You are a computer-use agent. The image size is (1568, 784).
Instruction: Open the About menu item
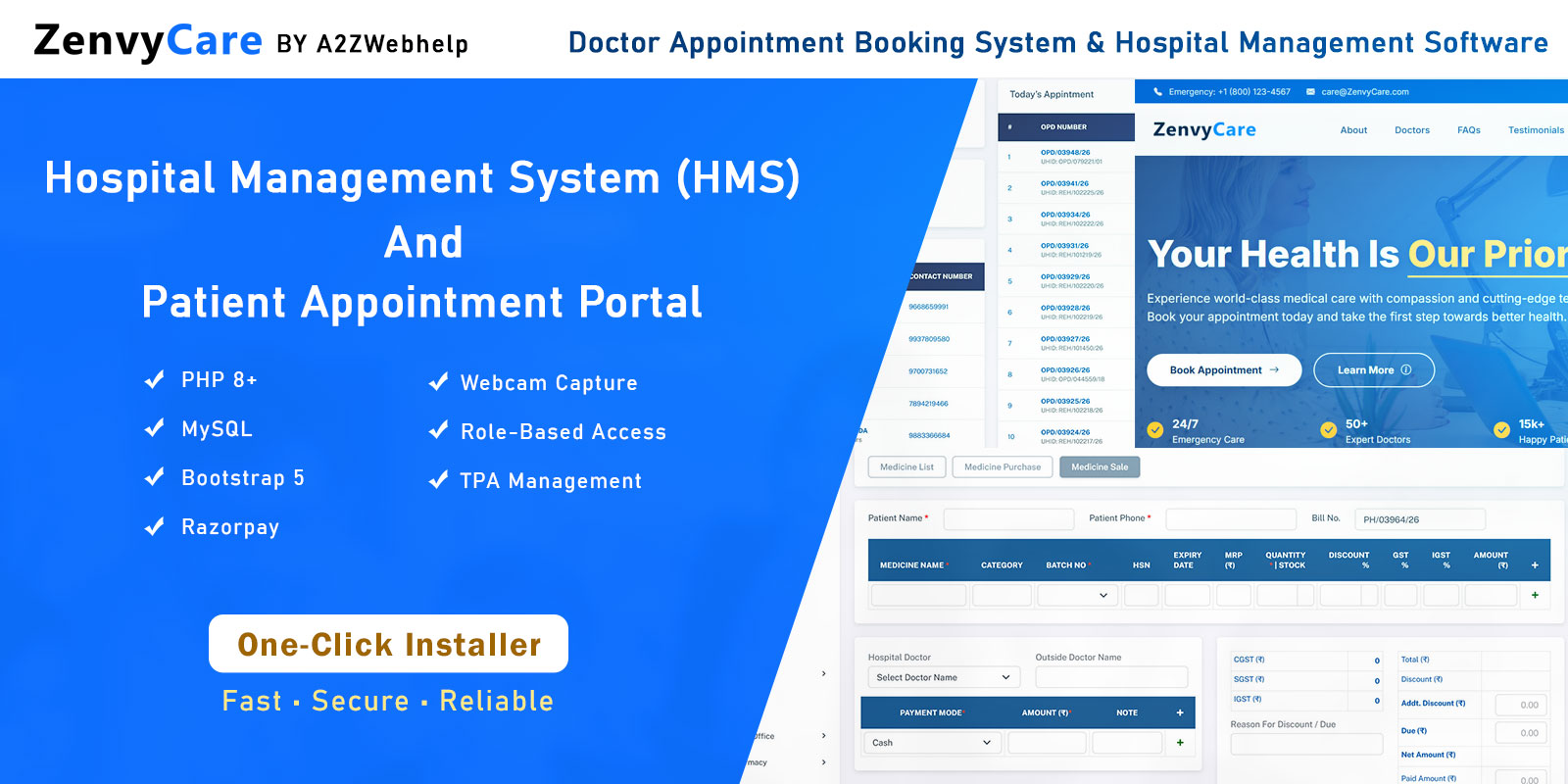coord(1353,130)
